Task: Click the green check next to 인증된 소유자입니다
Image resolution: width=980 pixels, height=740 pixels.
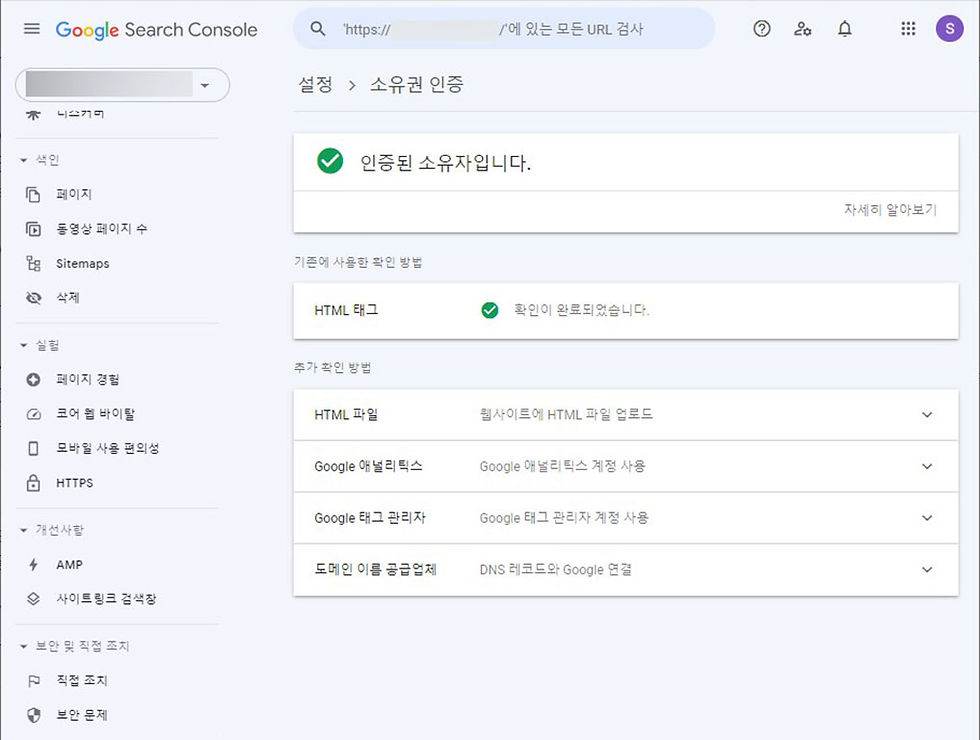Action: pos(330,161)
